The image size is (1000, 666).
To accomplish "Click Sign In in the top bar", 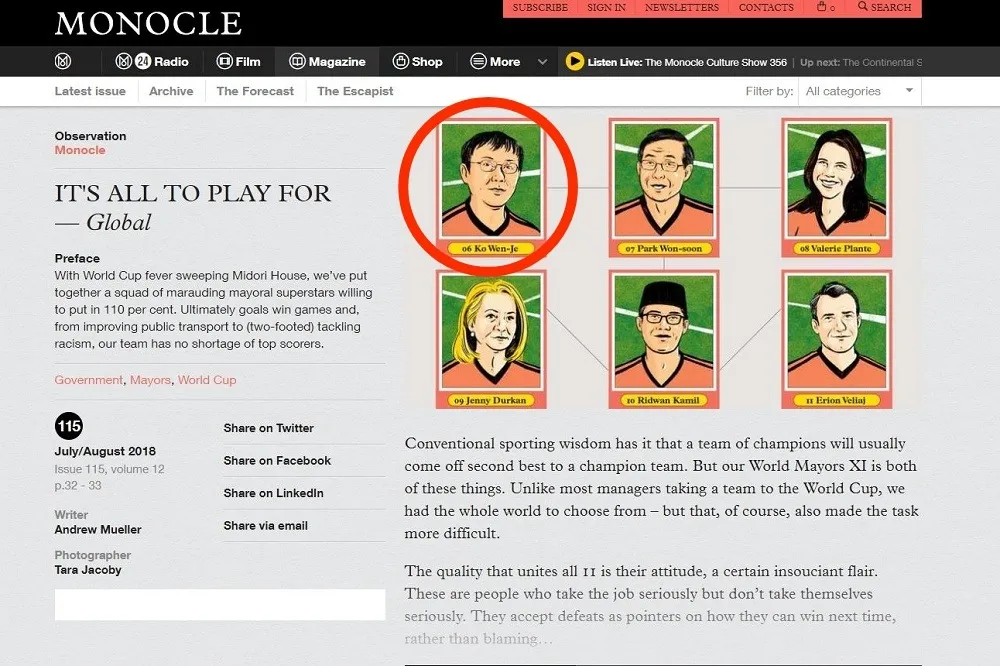I will [607, 7].
